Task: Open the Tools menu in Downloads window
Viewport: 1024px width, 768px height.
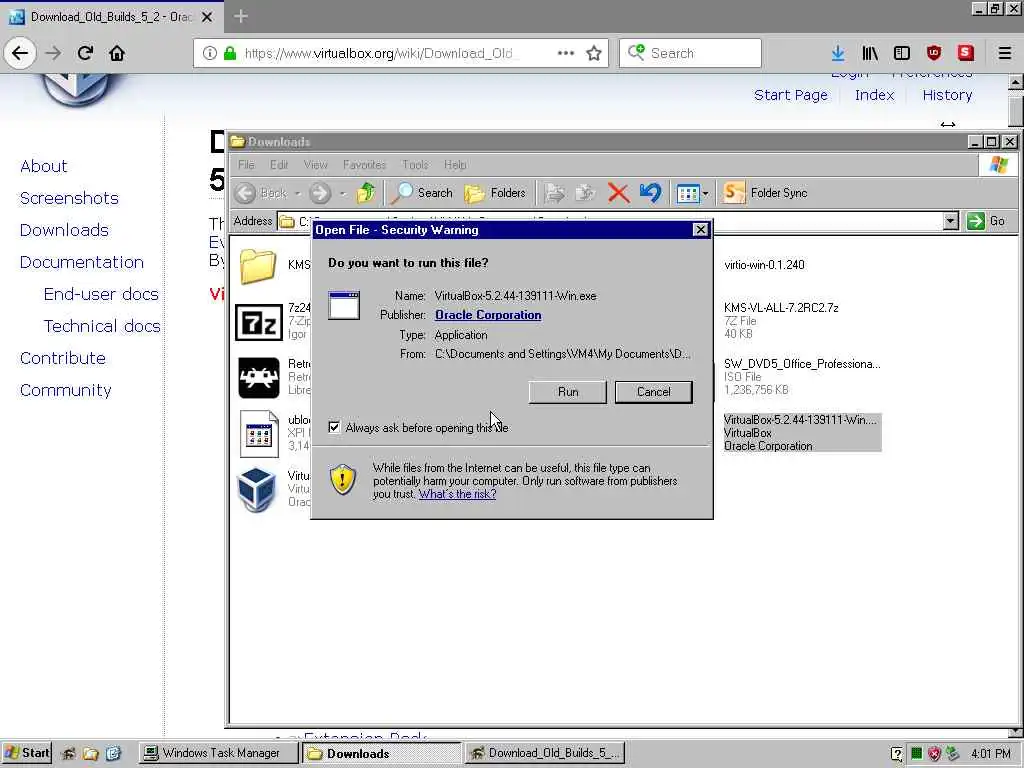Action: click(x=415, y=165)
